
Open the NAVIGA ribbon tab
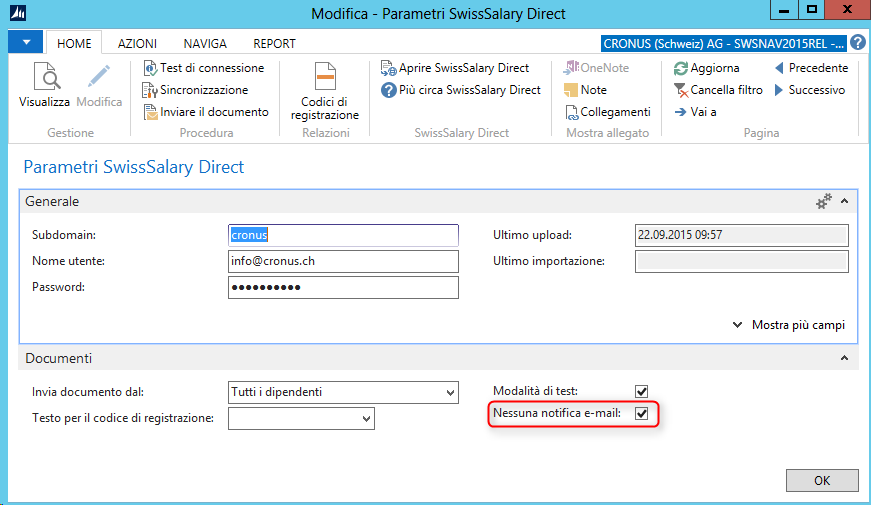(x=204, y=44)
